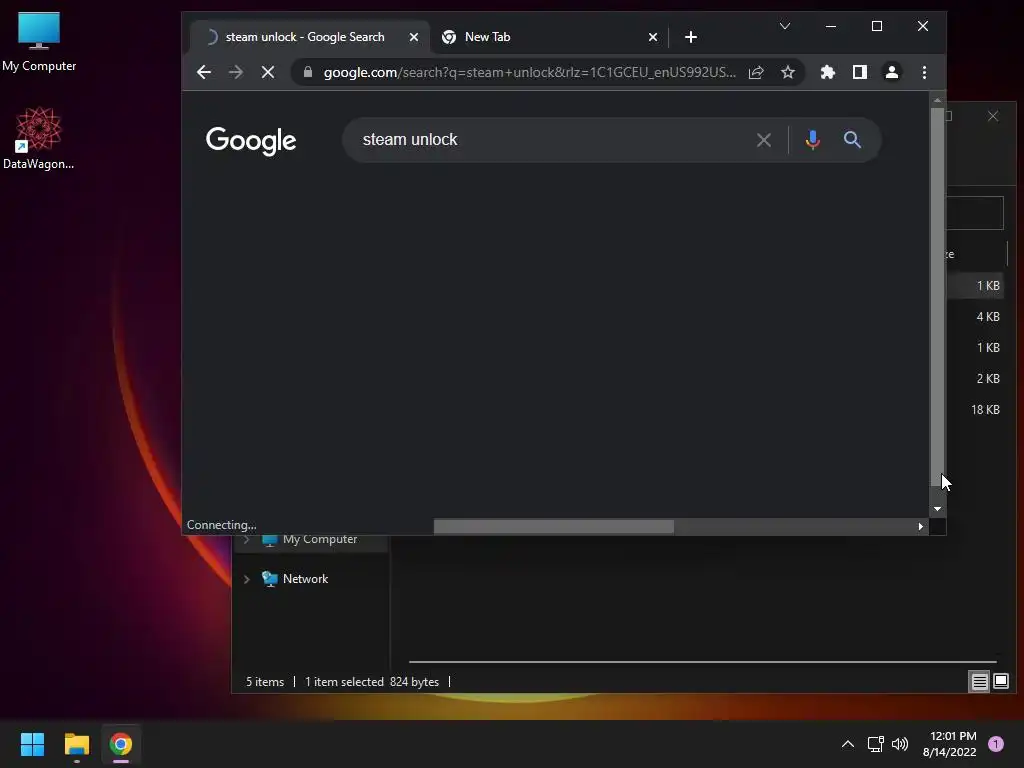Click horizontal scroll right arrow

point(920,526)
